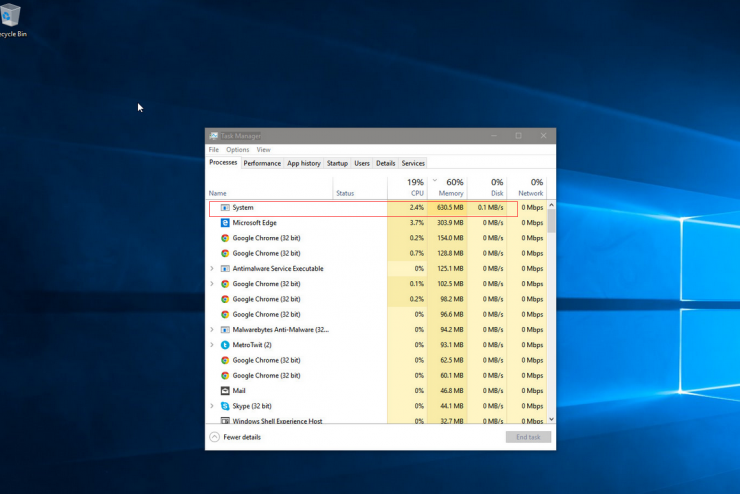Select the Microsoft Edge process icon

coord(225,223)
